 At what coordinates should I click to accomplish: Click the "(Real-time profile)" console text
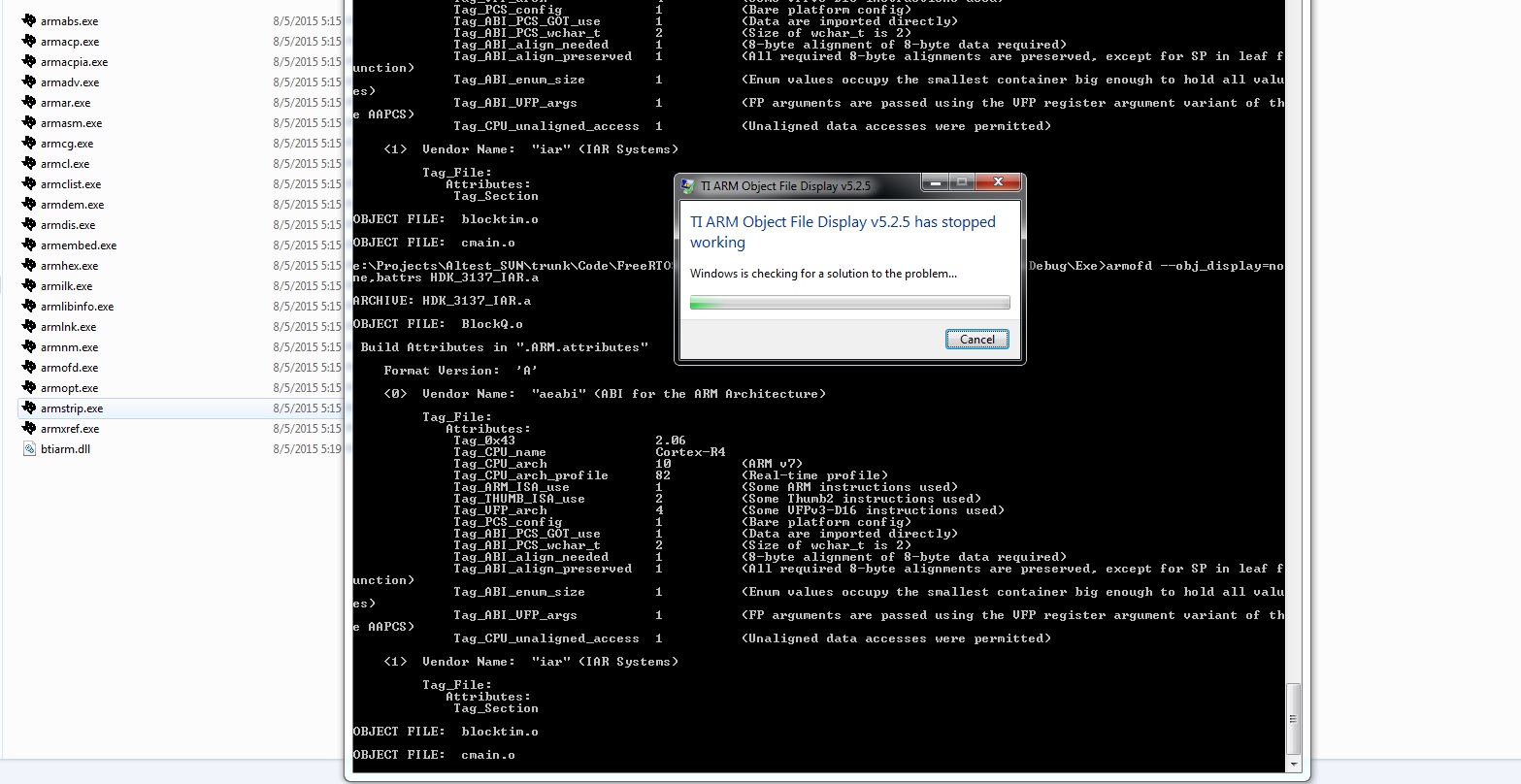tap(814, 475)
